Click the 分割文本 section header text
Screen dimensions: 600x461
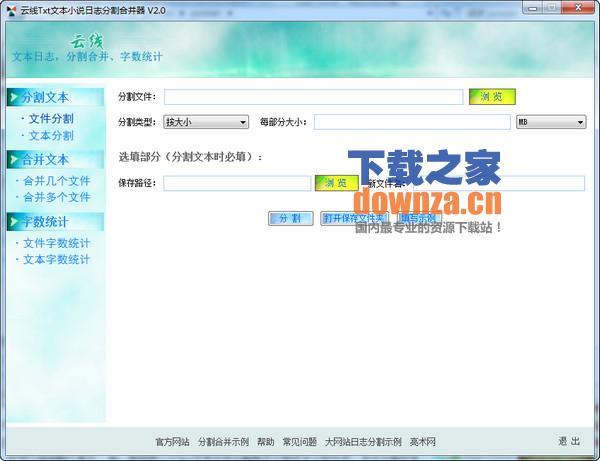[x=45, y=97]
